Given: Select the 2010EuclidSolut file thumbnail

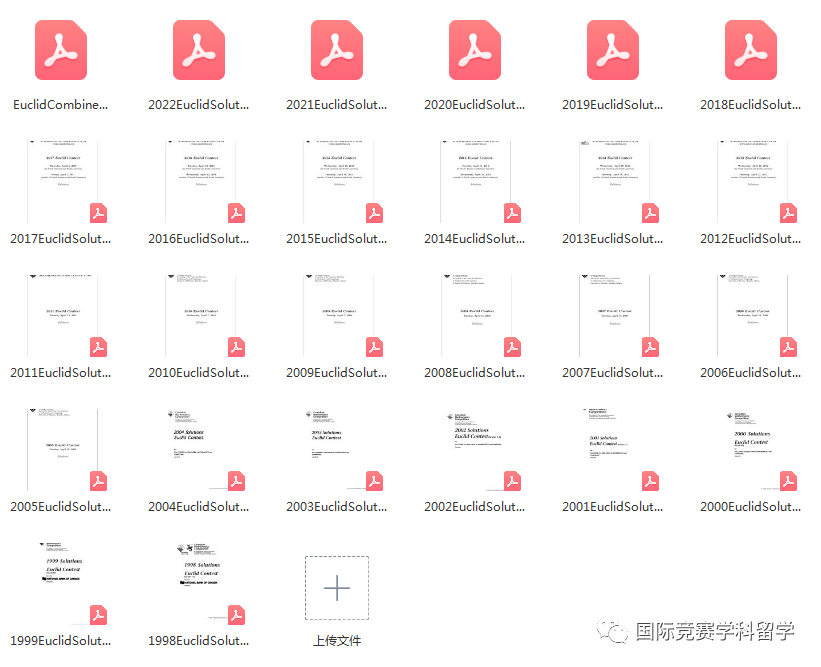Looking at the screenshot, I should point(201,316).
